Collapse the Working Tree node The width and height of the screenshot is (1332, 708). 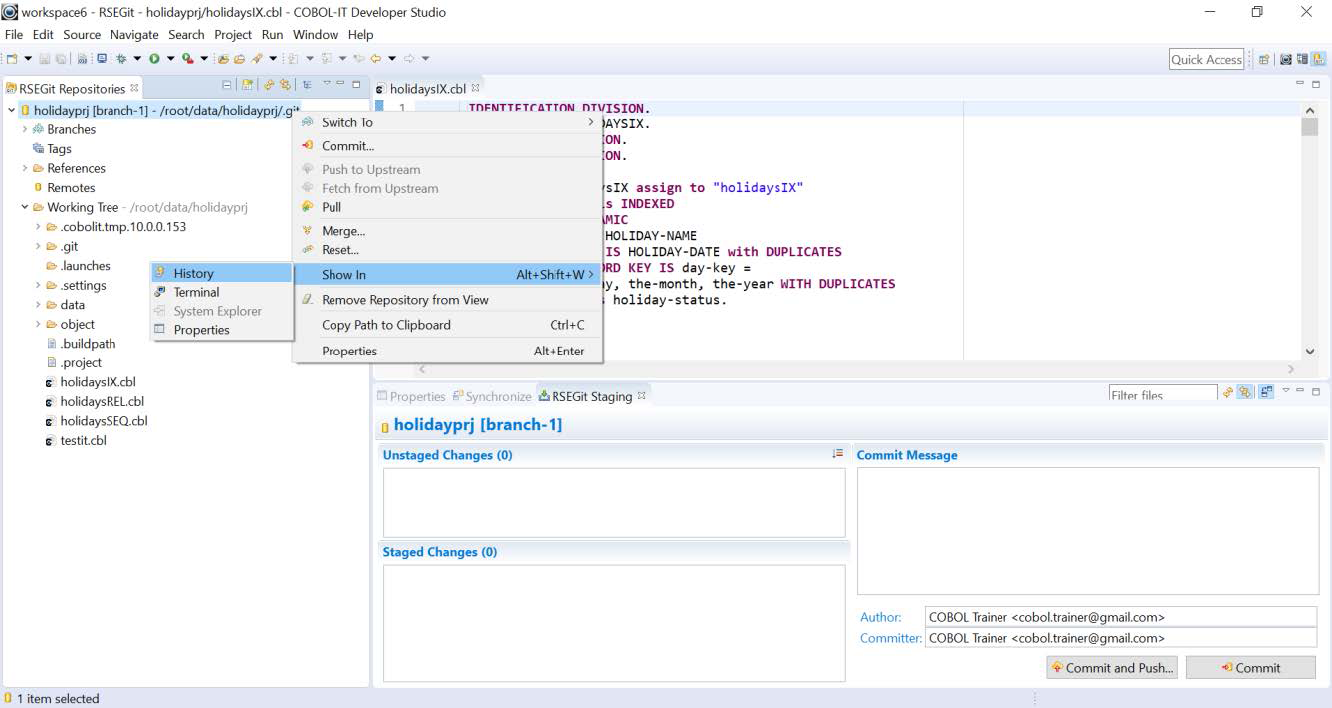coord(25,207)
